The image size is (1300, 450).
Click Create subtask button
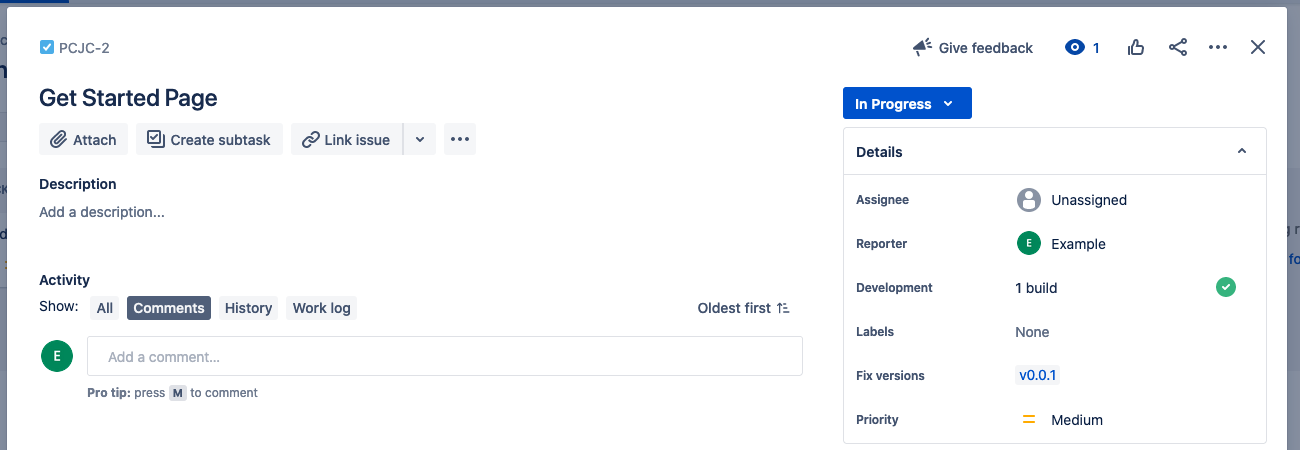click(209, 140)
